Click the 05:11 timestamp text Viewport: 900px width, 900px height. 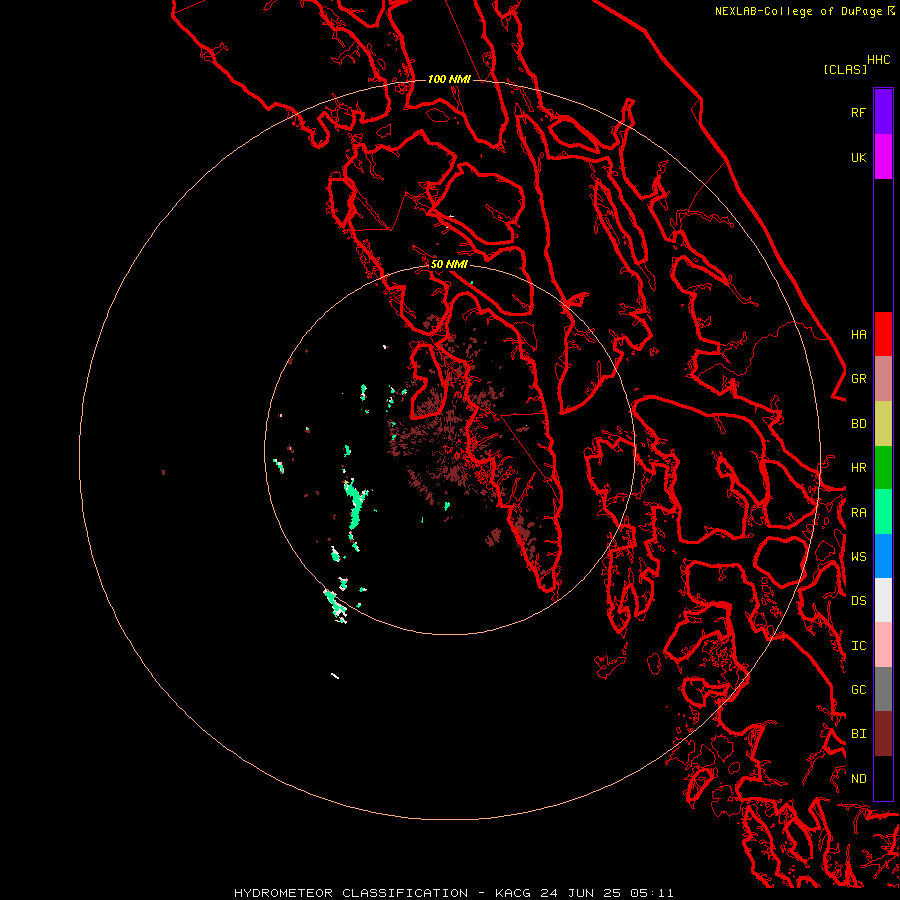point(651,893)
